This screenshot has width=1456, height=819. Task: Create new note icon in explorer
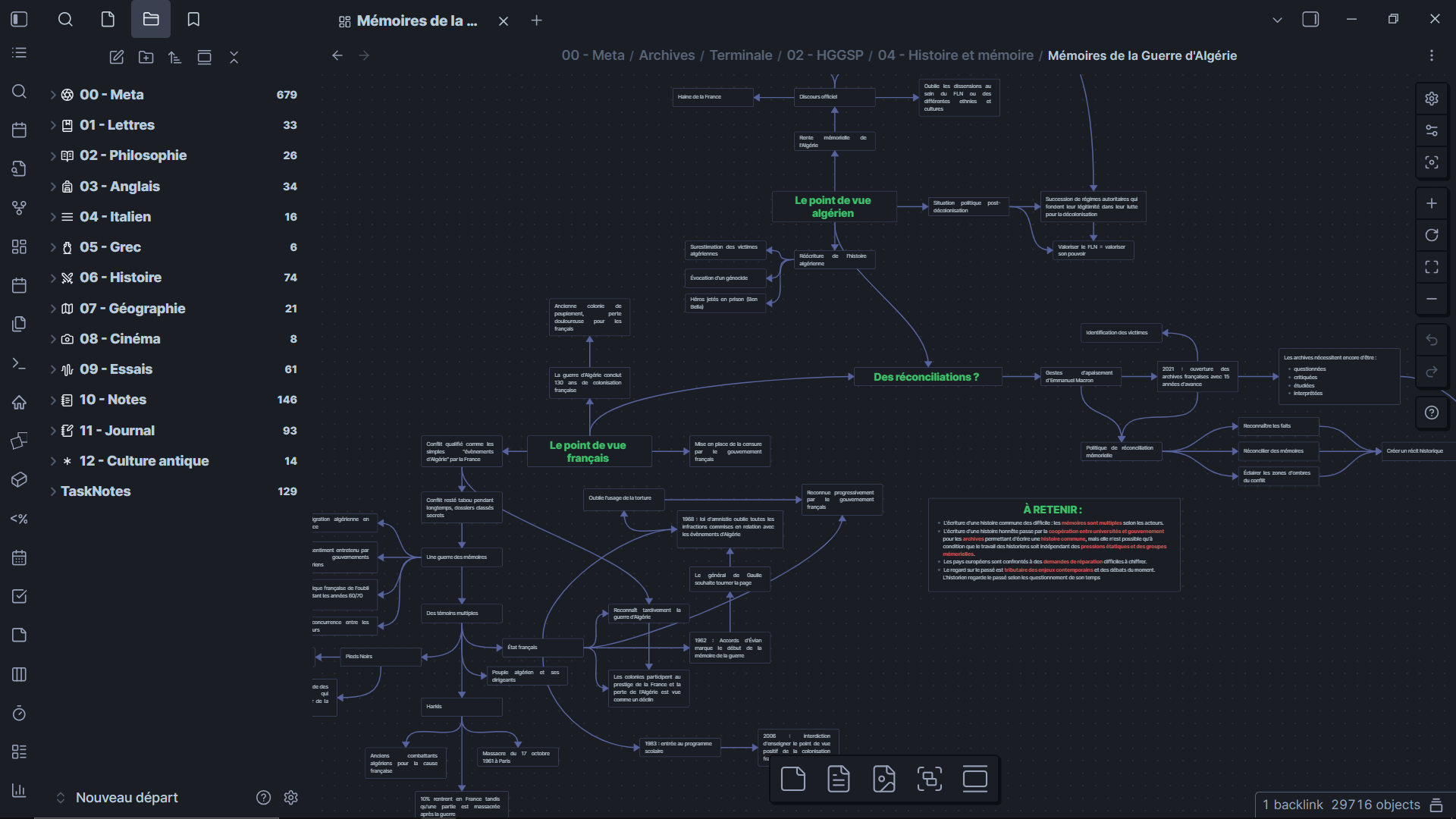pos(116,57)
